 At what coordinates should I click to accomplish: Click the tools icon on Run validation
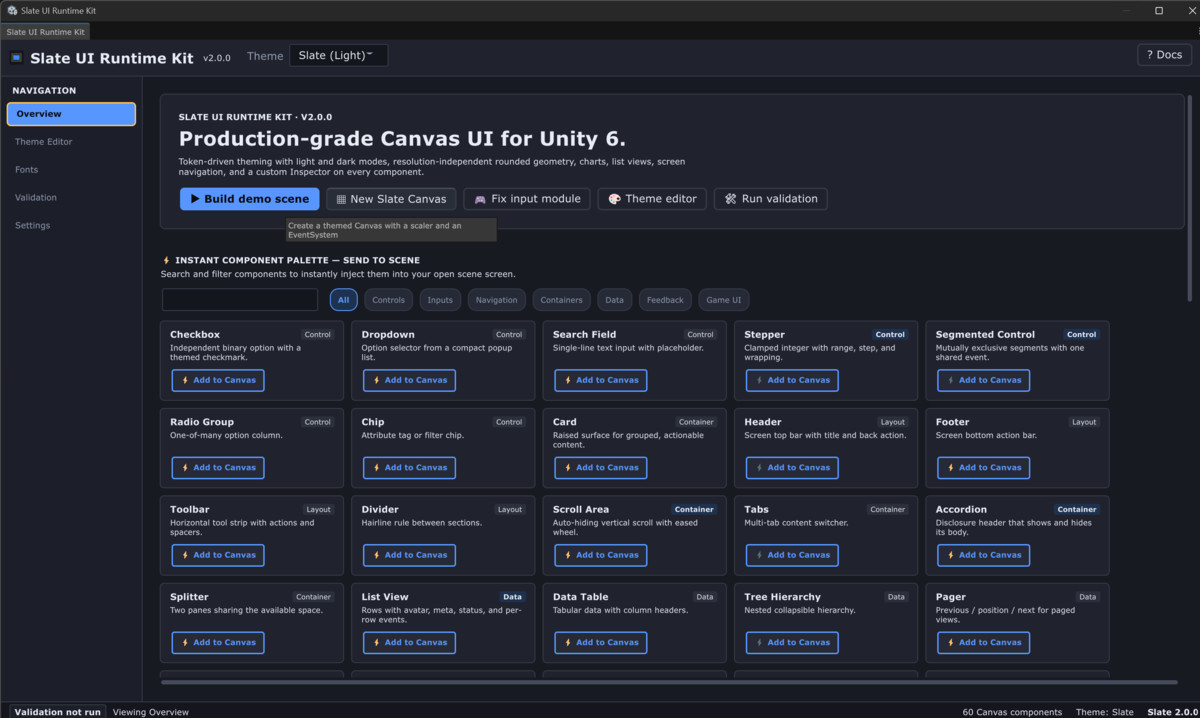pyautogui.click(x=731, y=199)
